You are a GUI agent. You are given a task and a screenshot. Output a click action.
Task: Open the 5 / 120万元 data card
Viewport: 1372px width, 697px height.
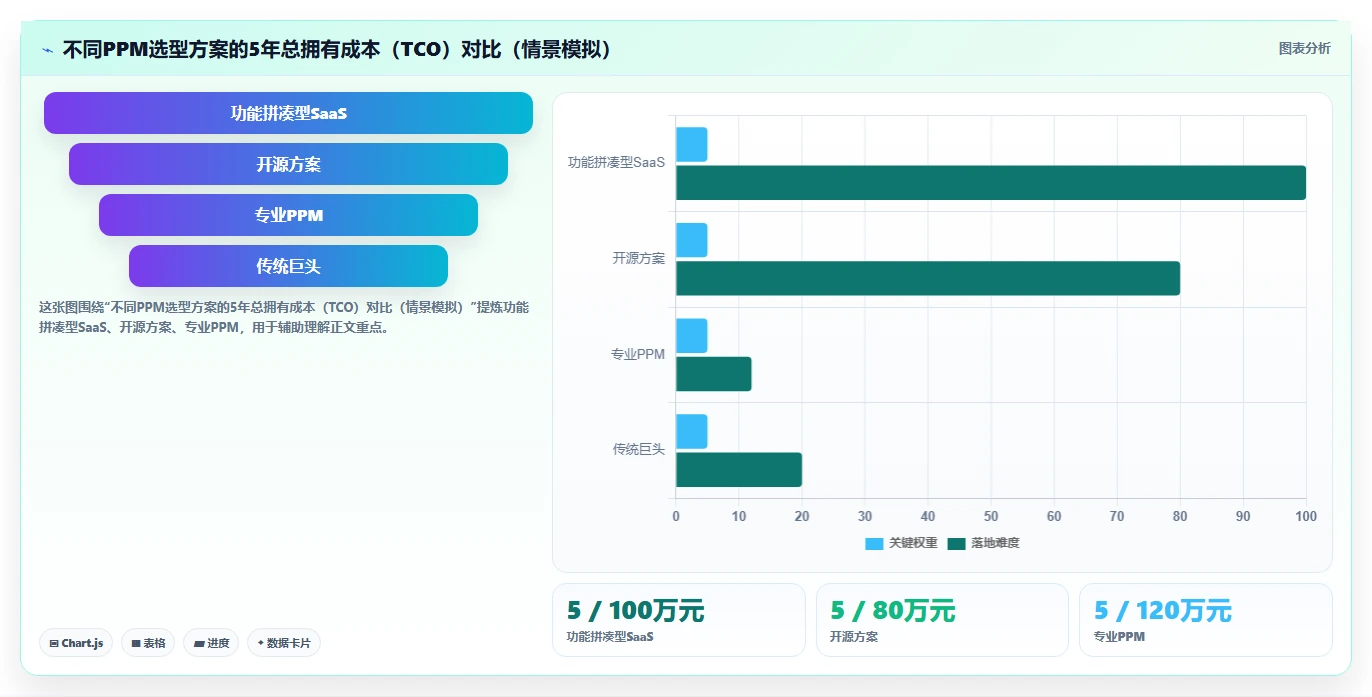tap(1206, 620)
